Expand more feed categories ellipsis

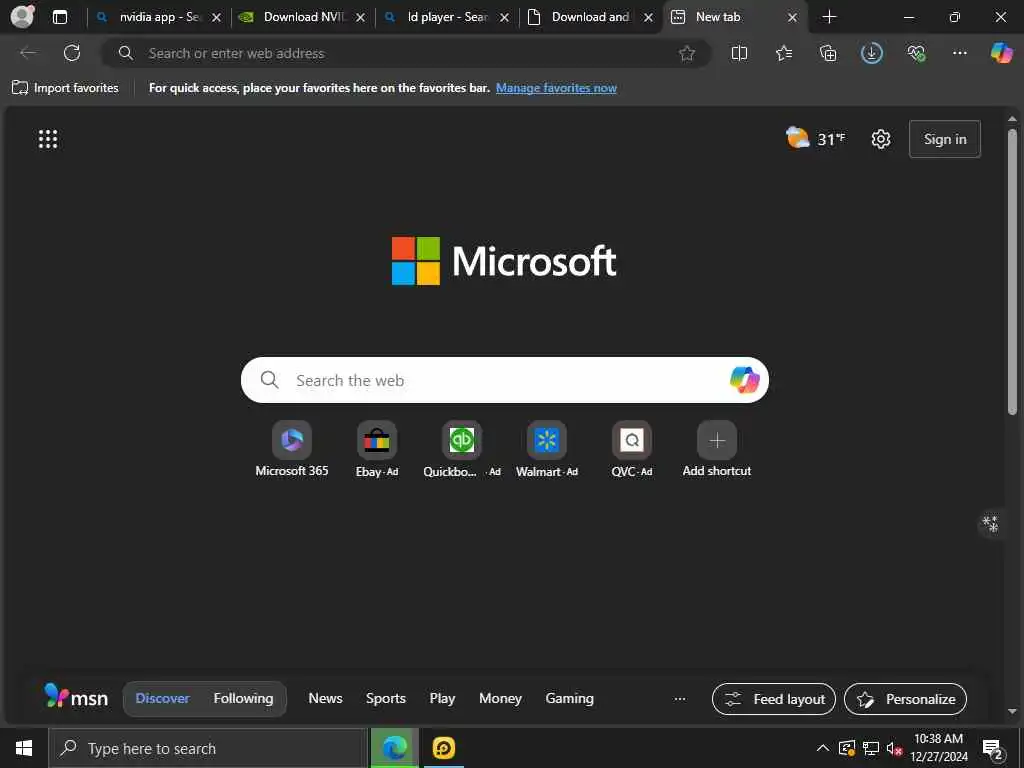click(680, 698)
